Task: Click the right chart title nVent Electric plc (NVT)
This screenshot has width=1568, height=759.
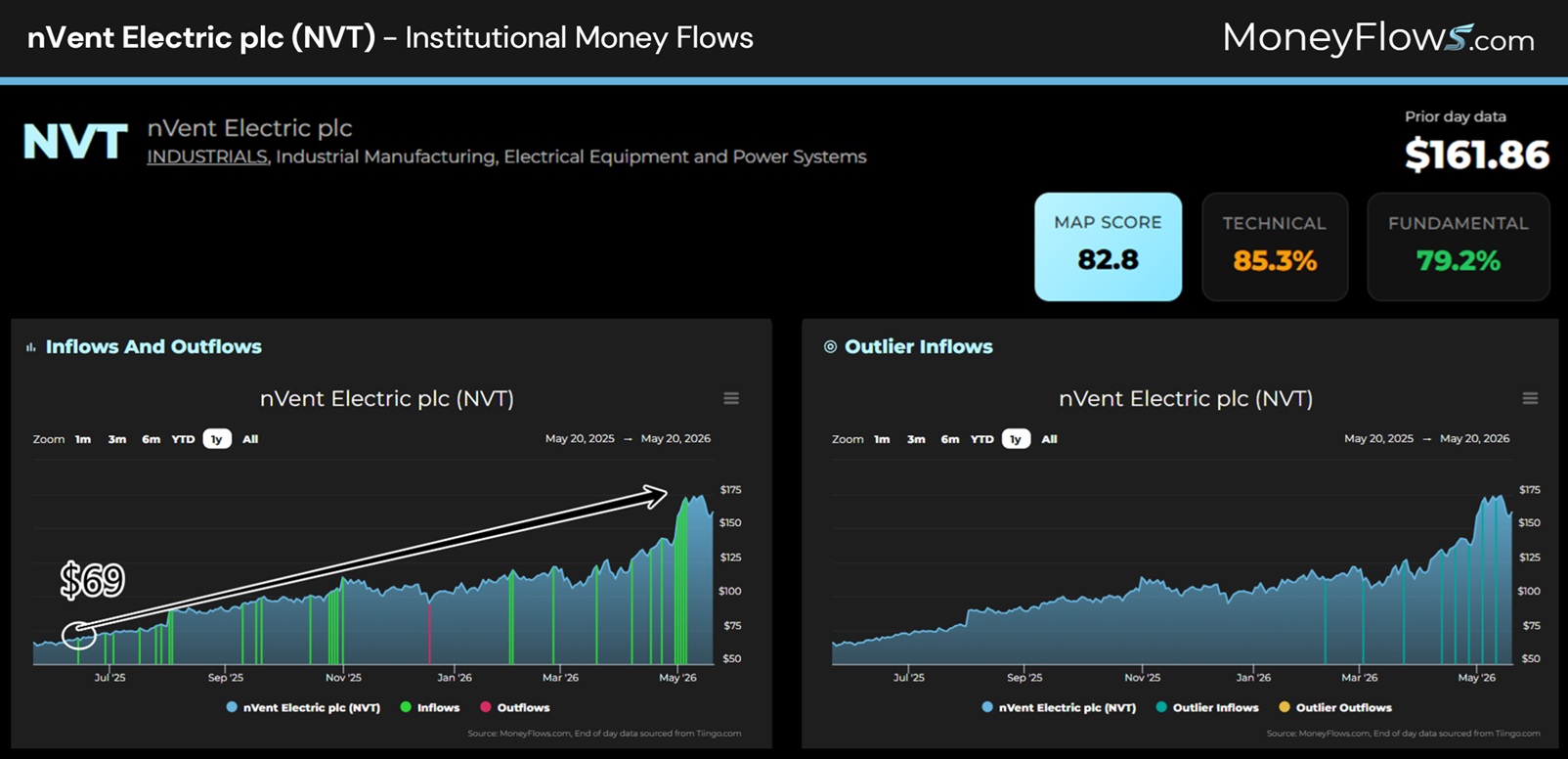Action: pos(1186,399)
